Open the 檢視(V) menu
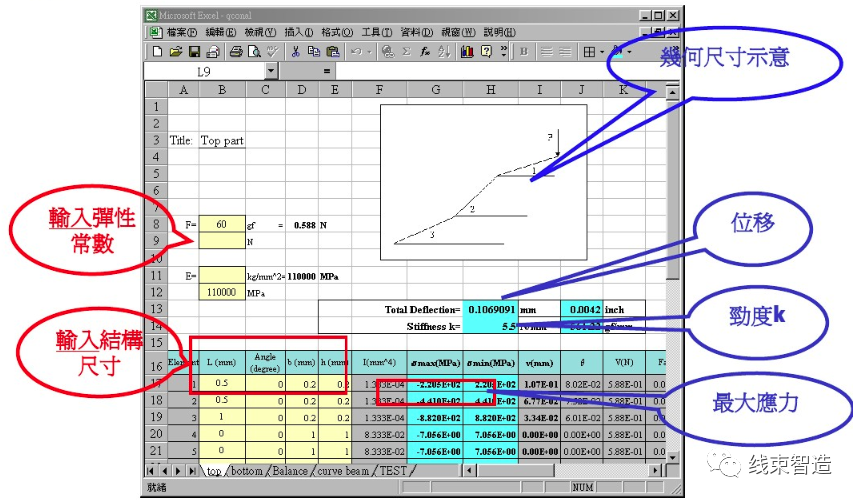 [x=260, y=32]
